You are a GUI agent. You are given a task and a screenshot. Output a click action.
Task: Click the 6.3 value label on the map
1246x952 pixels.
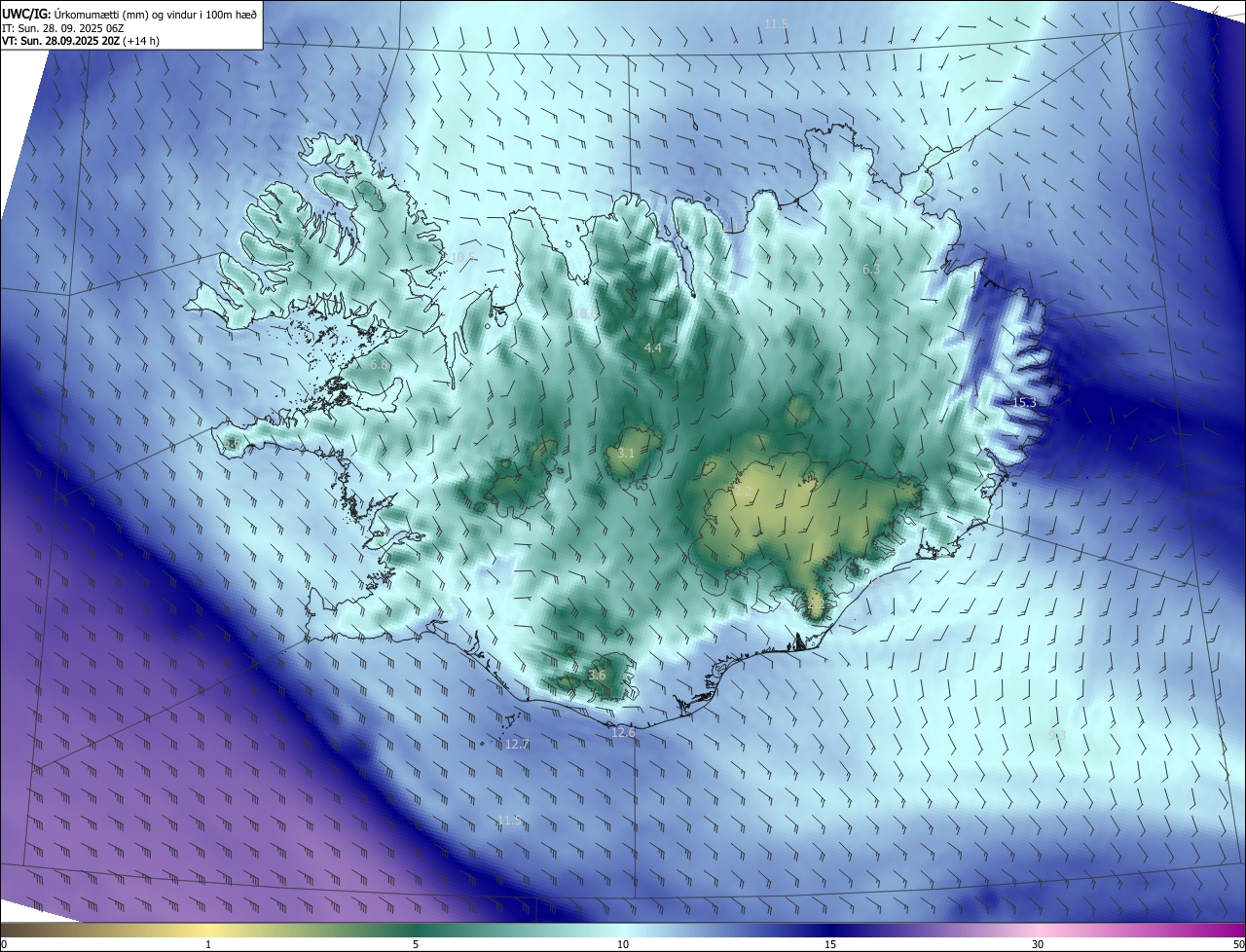point(871,269)
